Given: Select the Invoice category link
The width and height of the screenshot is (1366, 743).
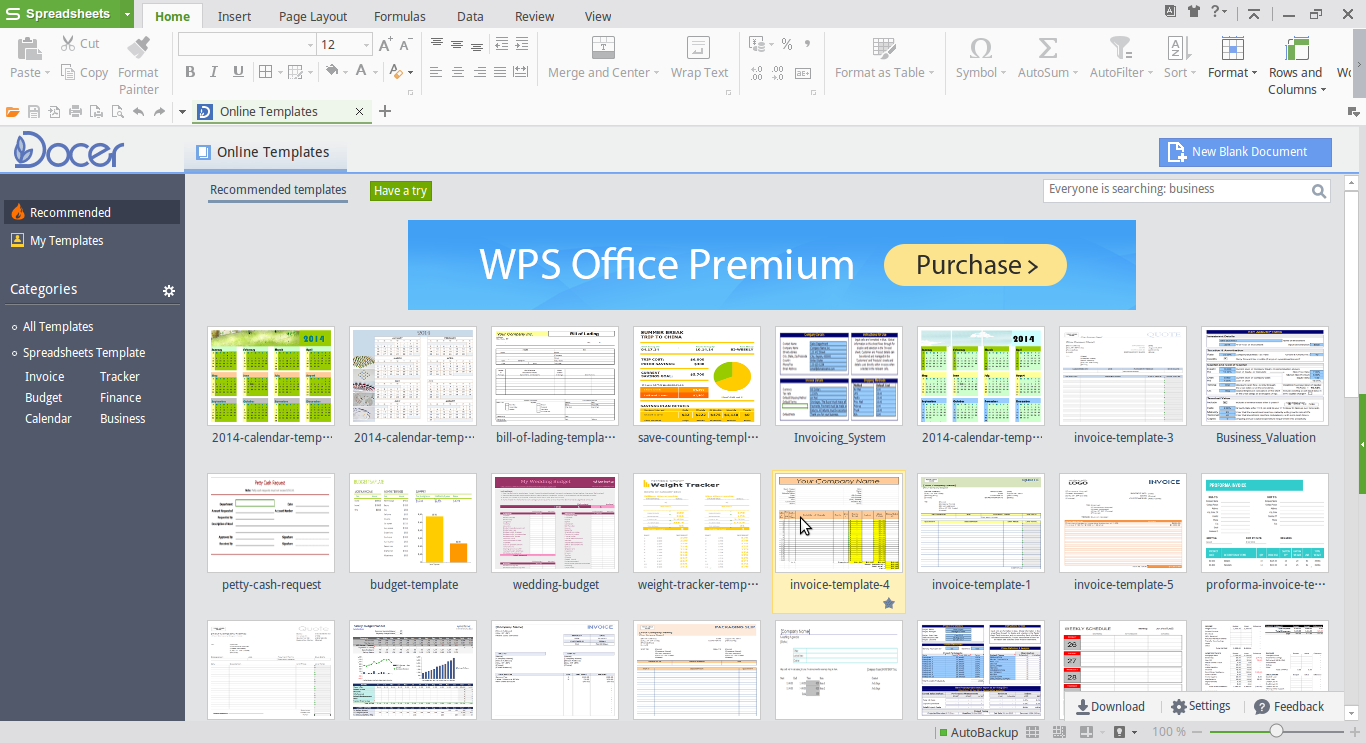Looking at the screenshot, I should coord(44,377).
